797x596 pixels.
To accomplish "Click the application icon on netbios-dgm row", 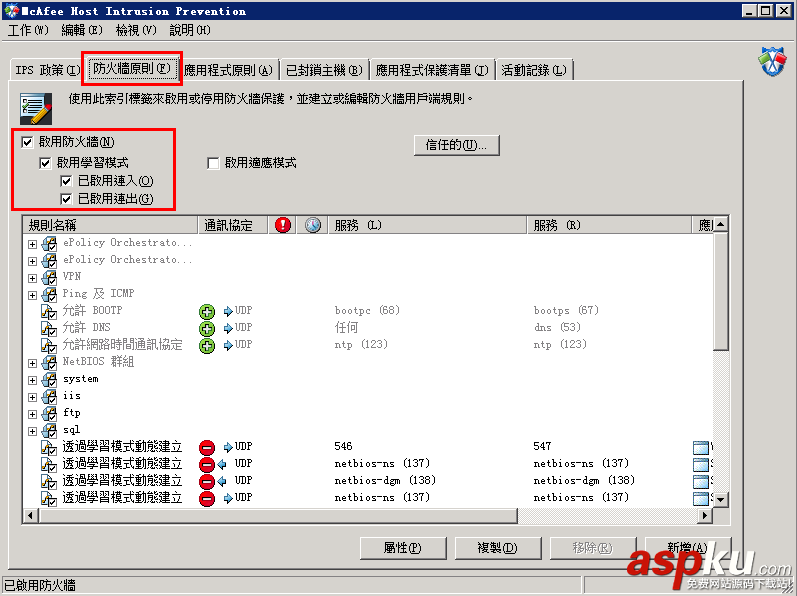I will pos(701,481).
